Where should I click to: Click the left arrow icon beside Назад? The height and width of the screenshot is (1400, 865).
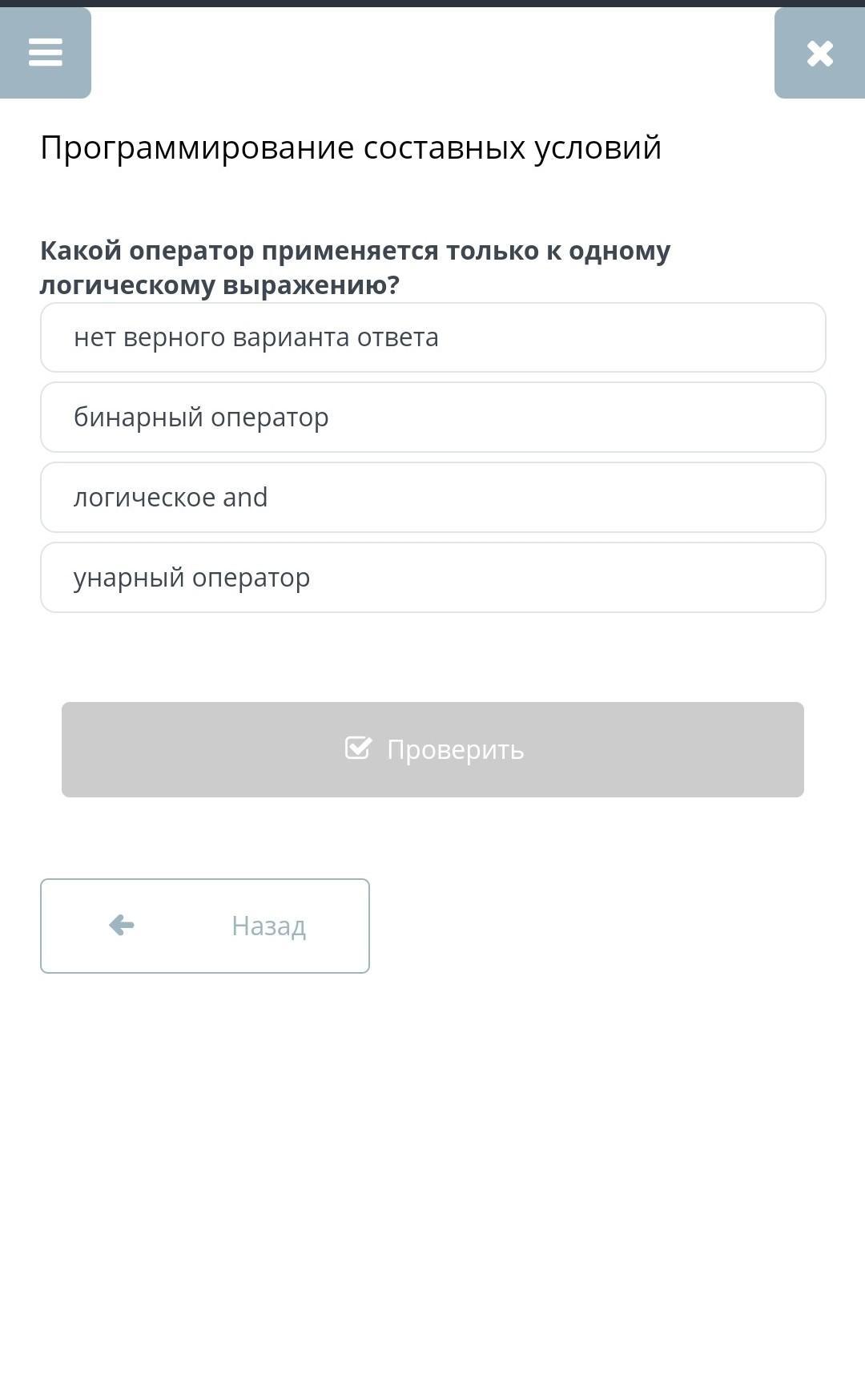click(122, 926)
